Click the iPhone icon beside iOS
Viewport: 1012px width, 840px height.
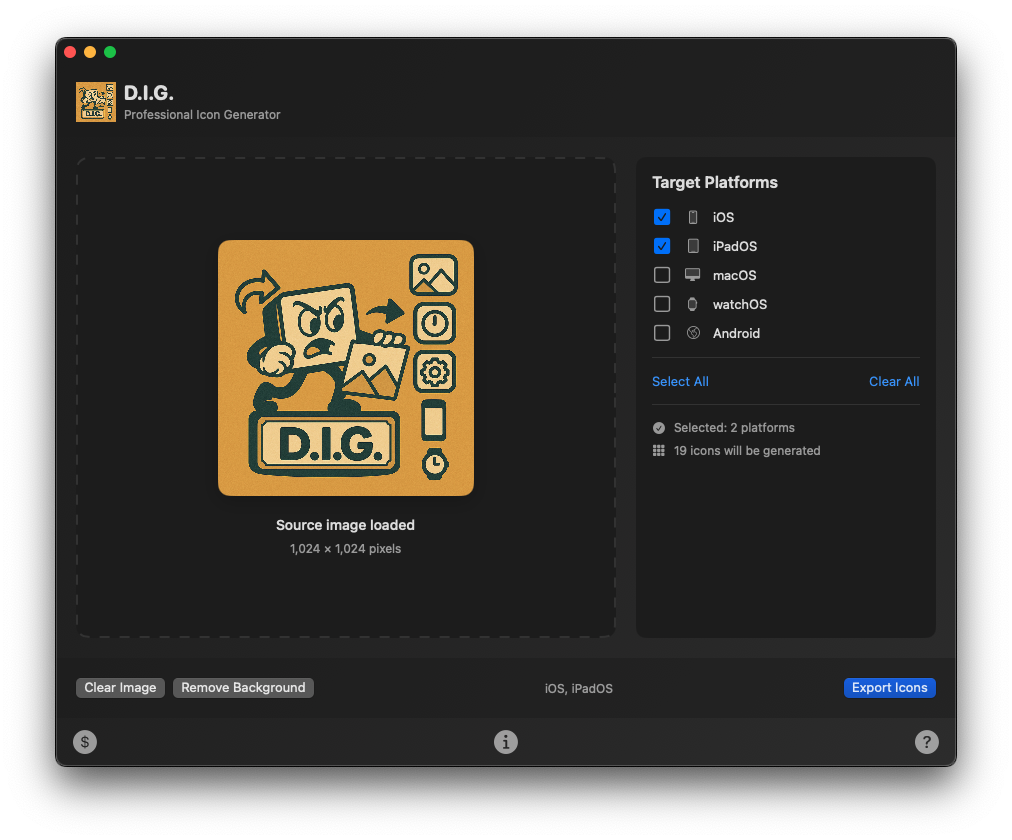point(693,217)
